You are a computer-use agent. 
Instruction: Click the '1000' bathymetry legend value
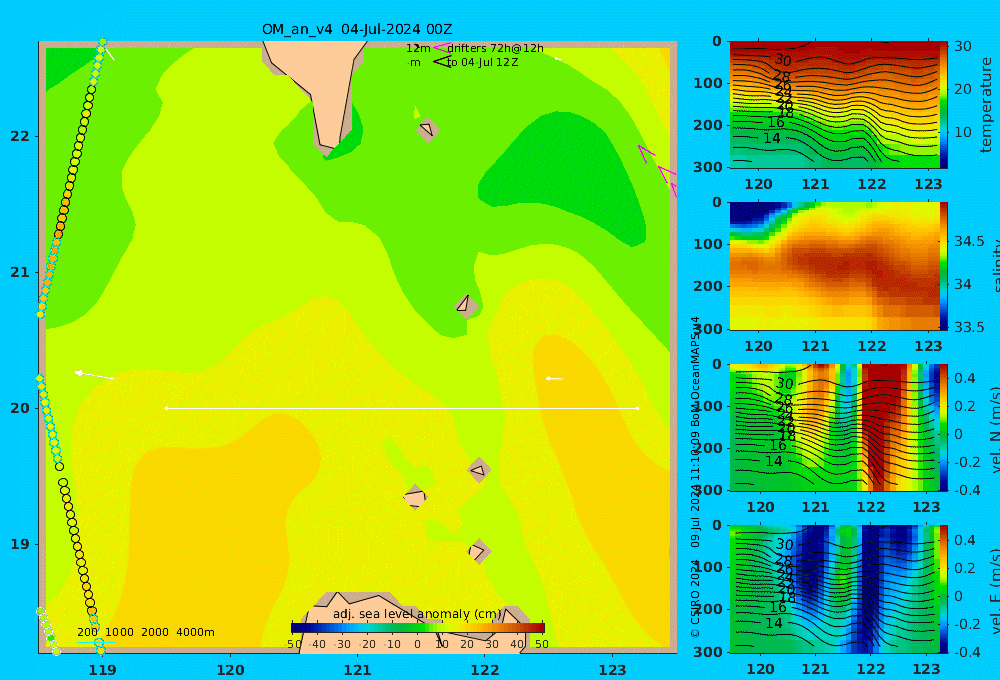tap(119, 632)
